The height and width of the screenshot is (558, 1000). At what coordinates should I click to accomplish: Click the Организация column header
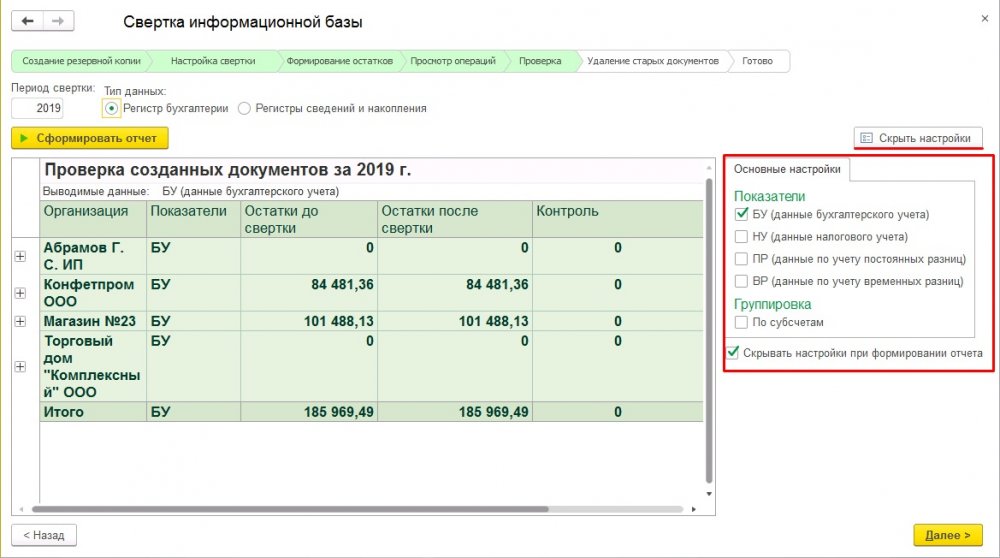click(93, 219)
